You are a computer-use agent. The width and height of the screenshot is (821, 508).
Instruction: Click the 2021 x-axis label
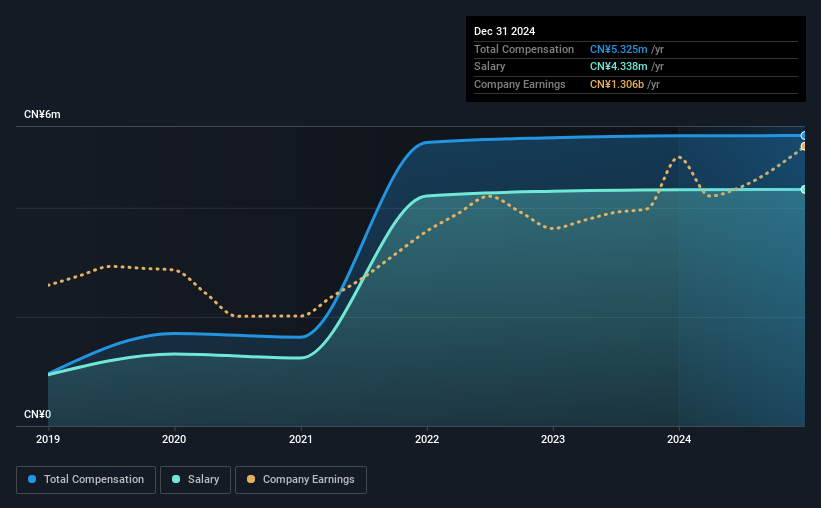click(x=301, y=439)
